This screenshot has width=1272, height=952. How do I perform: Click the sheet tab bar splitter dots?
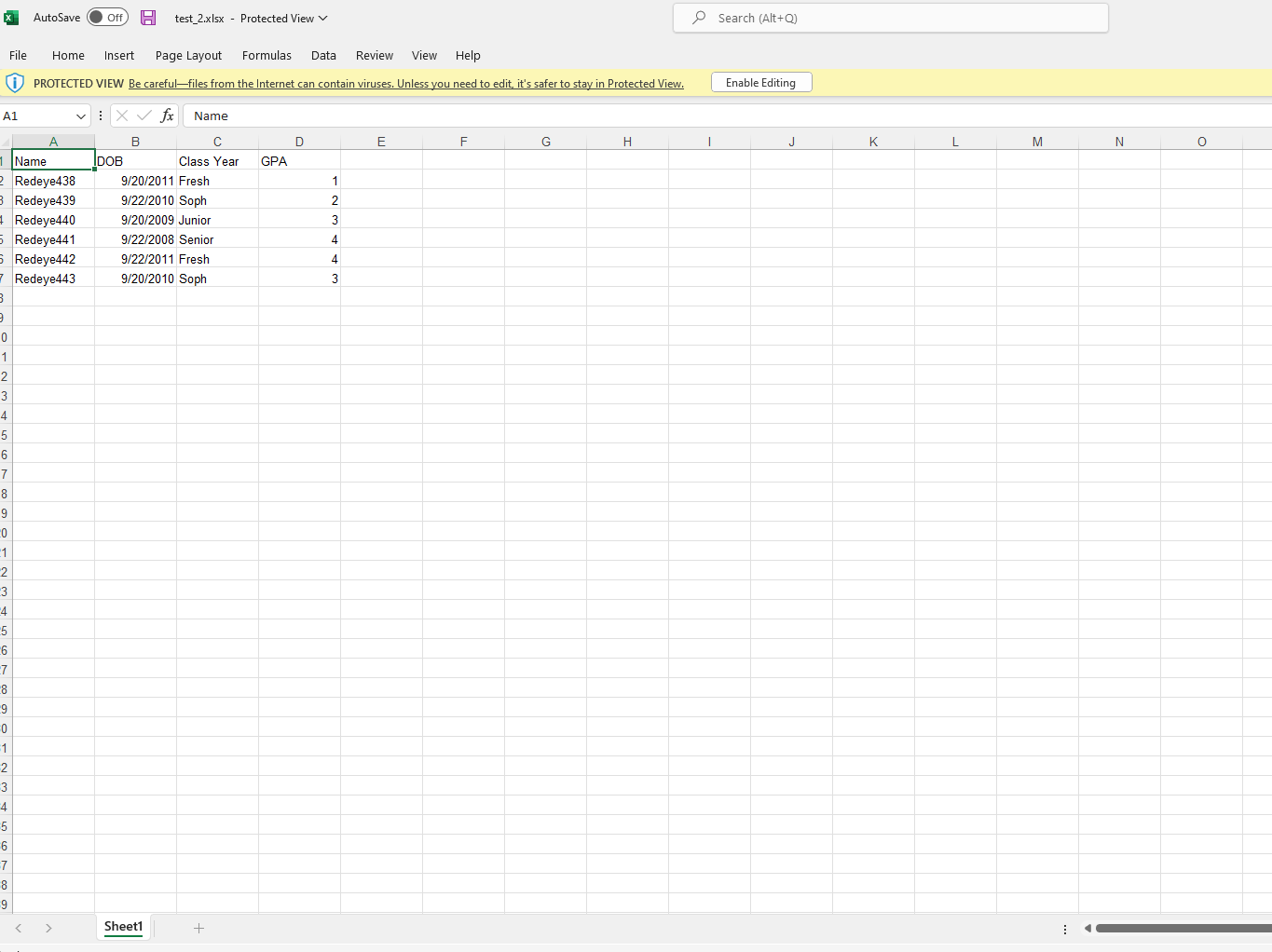coord(1065,929)
